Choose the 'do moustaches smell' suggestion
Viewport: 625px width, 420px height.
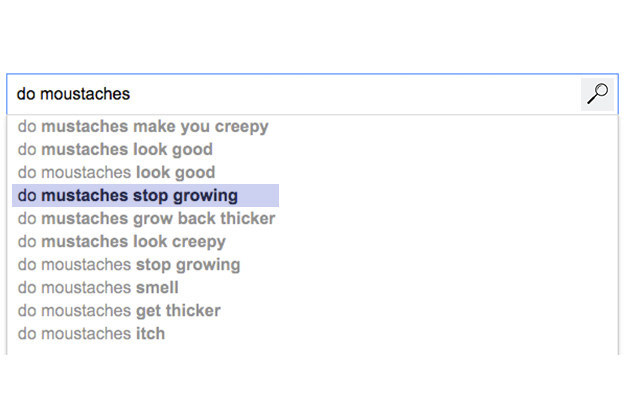(98, 288)
